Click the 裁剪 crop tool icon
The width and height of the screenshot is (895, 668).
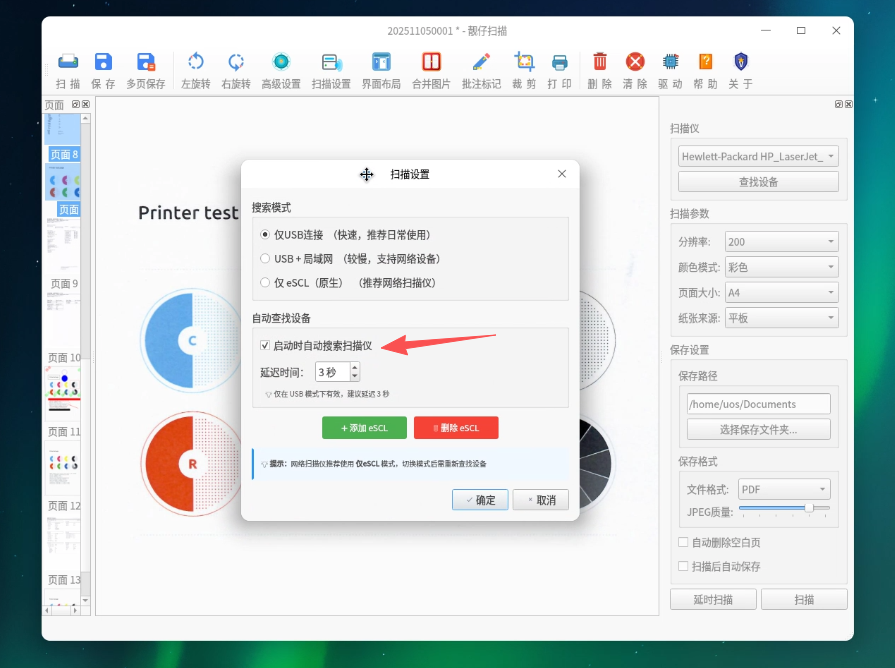tap(524, 62)
